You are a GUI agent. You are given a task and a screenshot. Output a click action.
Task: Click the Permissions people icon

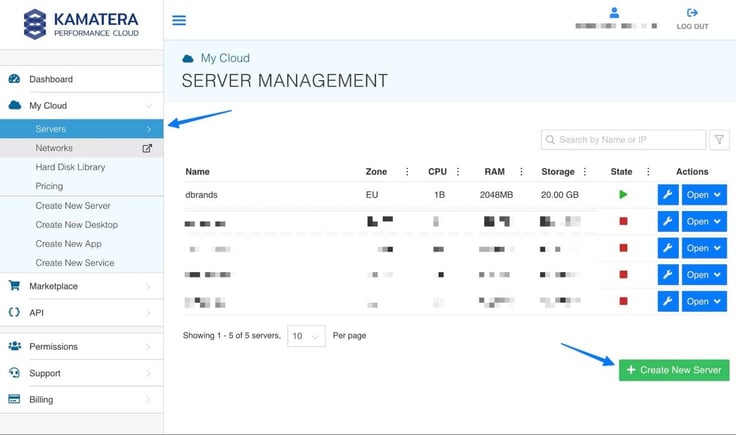pos(15,346)
